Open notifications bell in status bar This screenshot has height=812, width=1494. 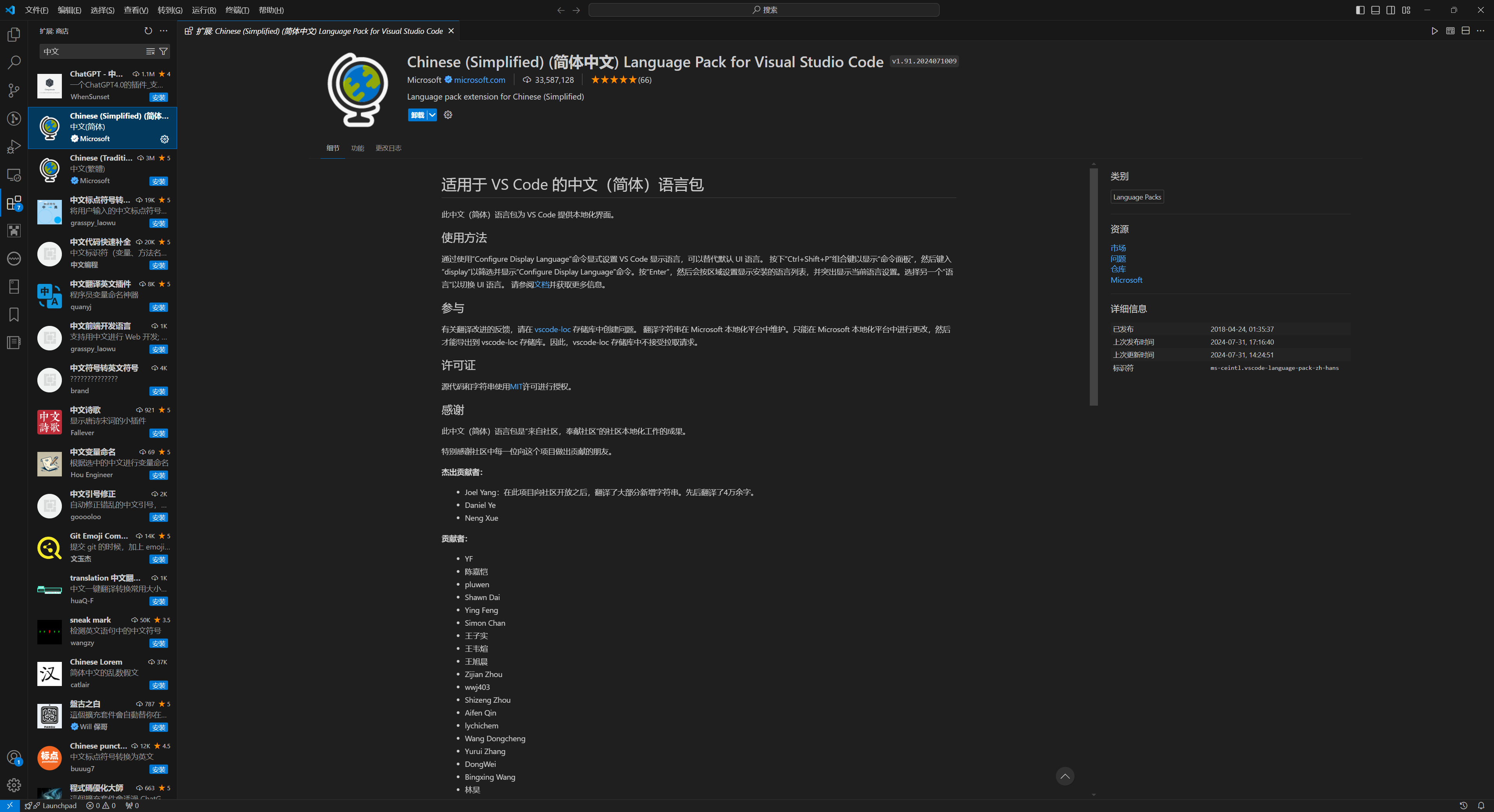(1481, 805)
